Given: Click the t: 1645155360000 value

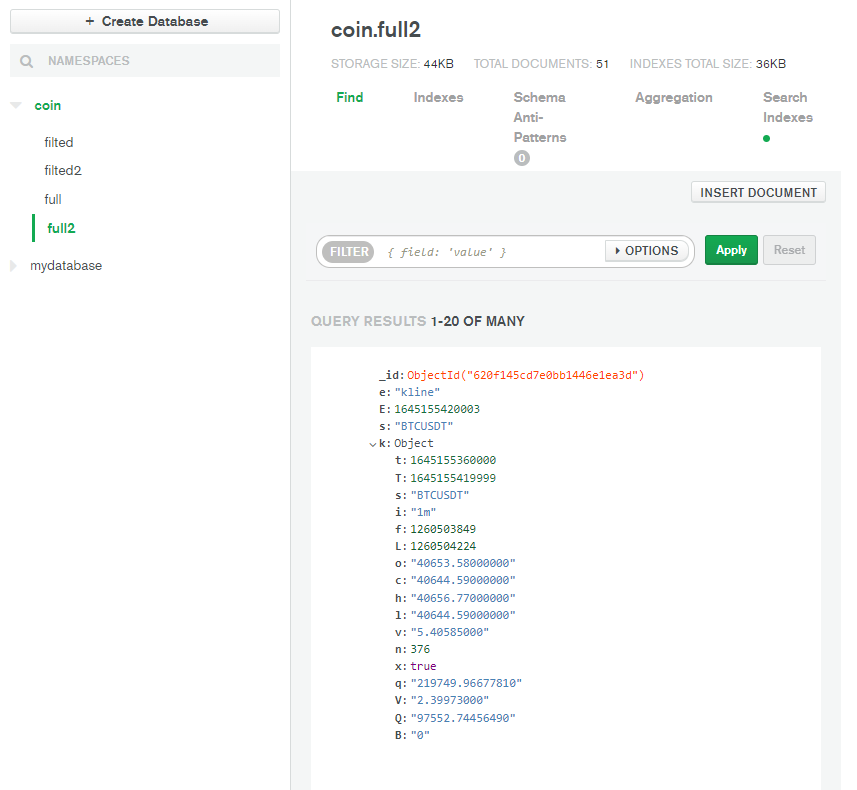Looking at the screenshot, I should tap(453, 460).
